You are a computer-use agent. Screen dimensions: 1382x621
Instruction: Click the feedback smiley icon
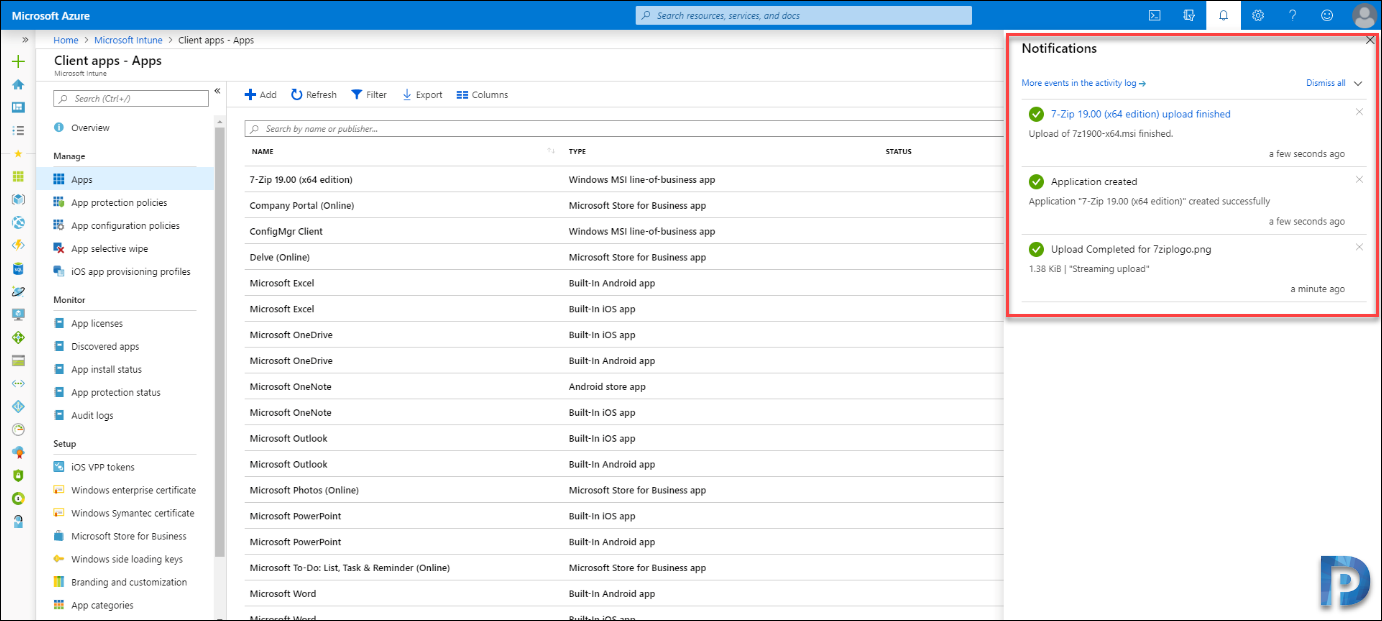pos(1327,15)
